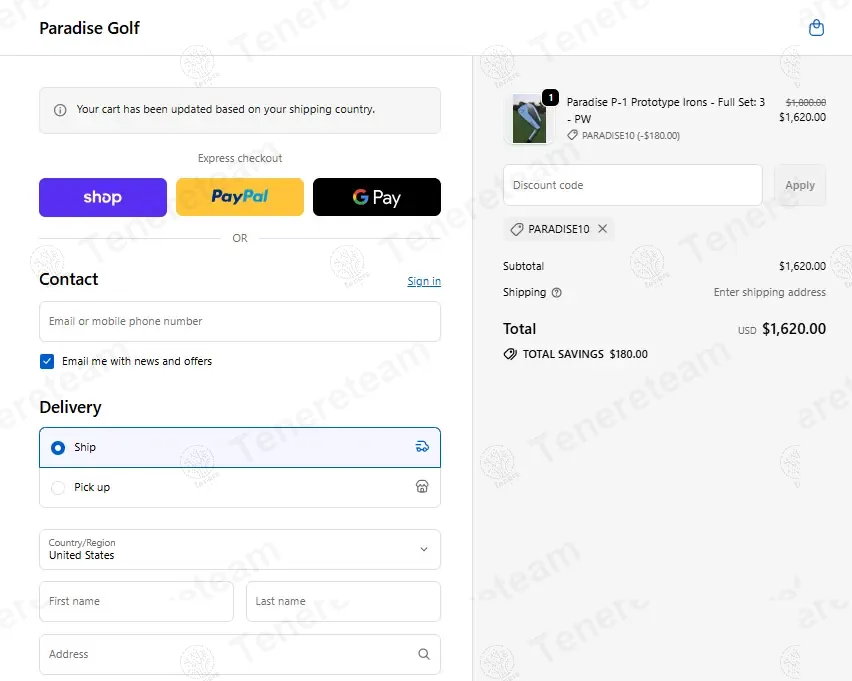Uncheck Email me with news and offers

(x=47, y=361)
